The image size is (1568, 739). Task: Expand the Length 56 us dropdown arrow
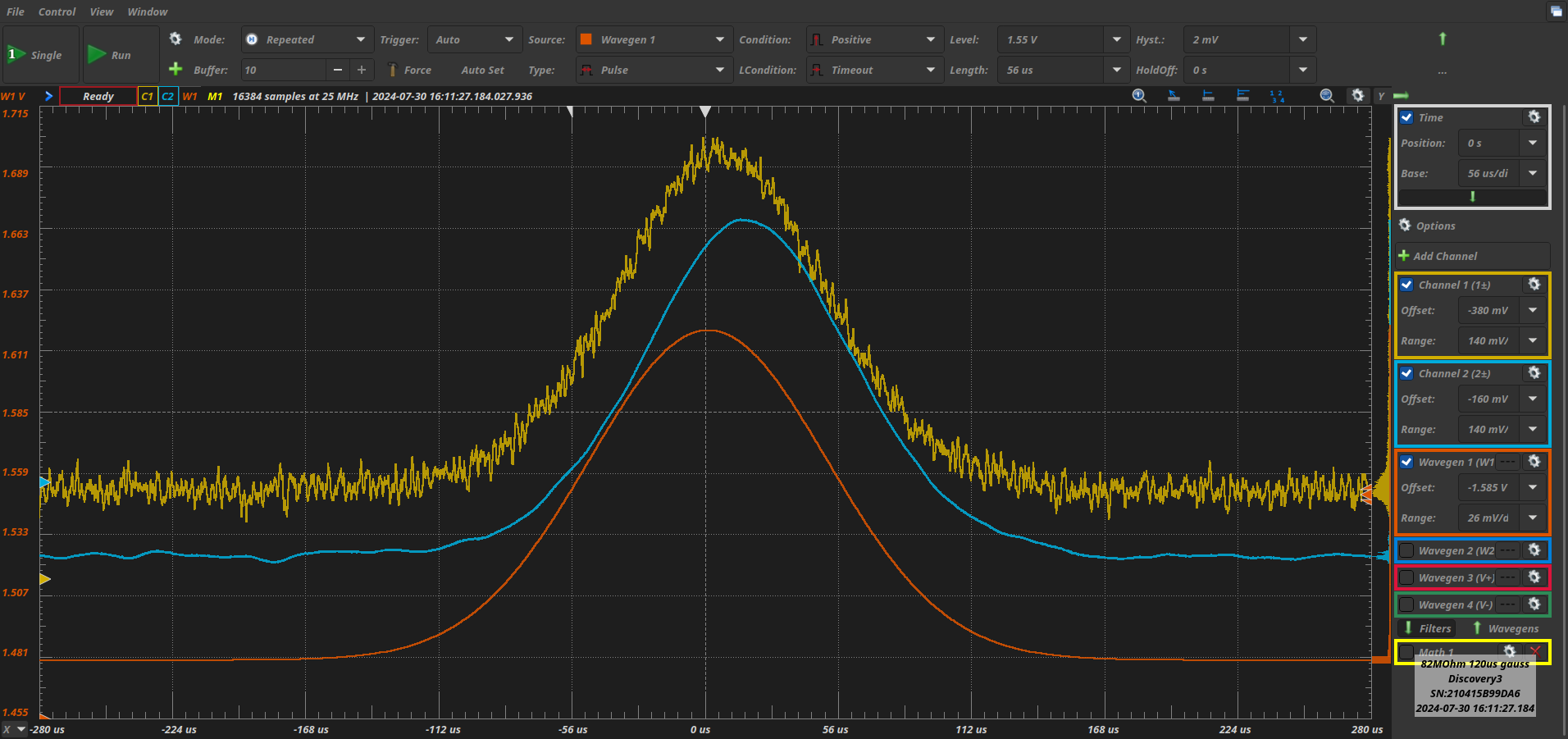[x=1116, y=70]
